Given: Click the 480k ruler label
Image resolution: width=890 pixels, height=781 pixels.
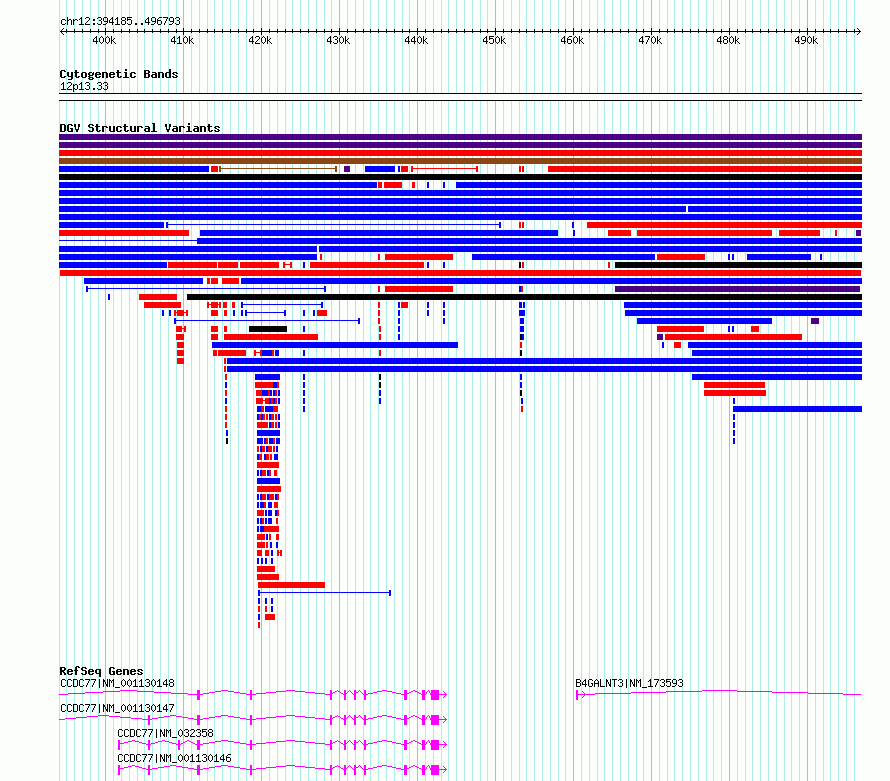Looking at the screenshot, I should (728, 40).
